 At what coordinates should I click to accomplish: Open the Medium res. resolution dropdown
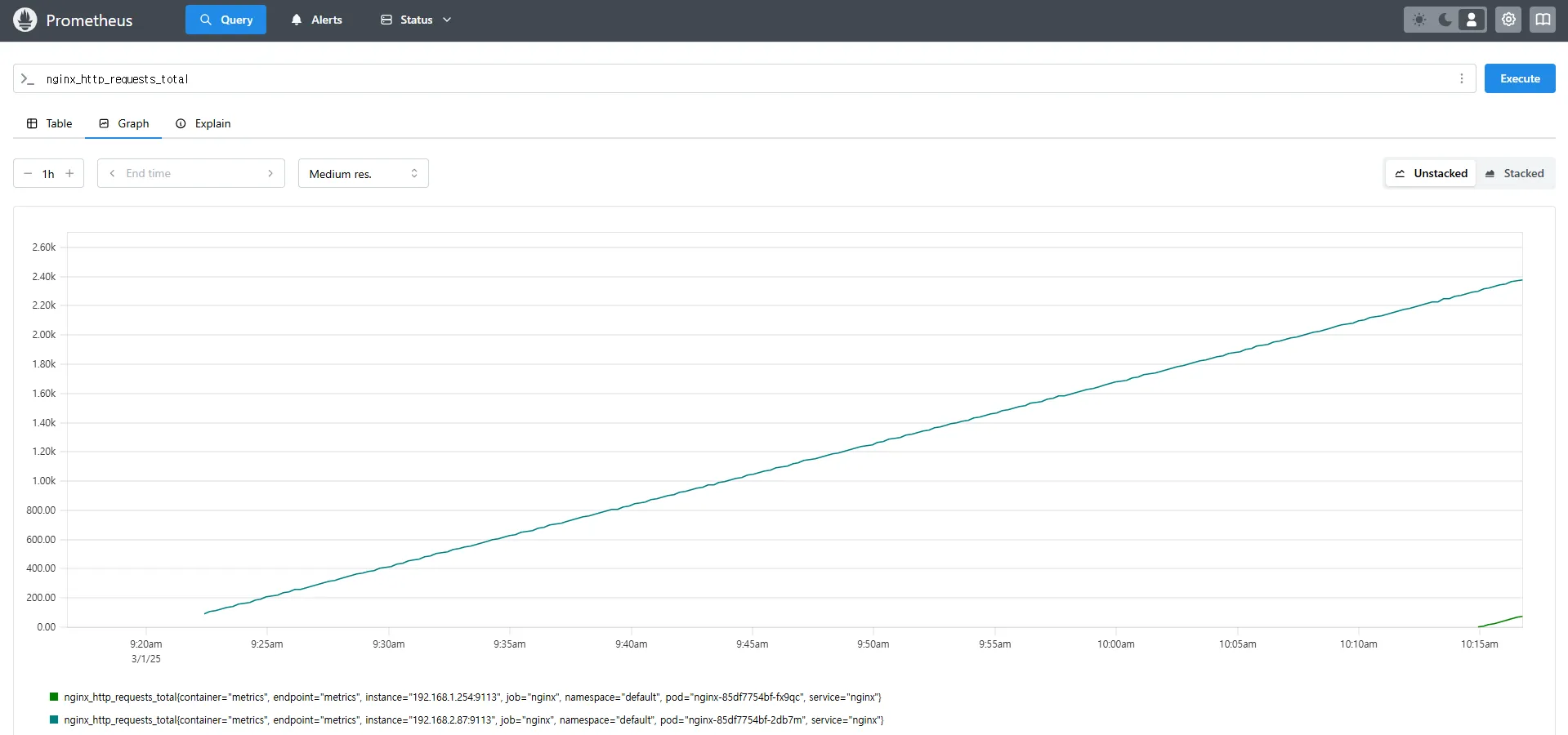pyautogui.click(x=364, y=173)
